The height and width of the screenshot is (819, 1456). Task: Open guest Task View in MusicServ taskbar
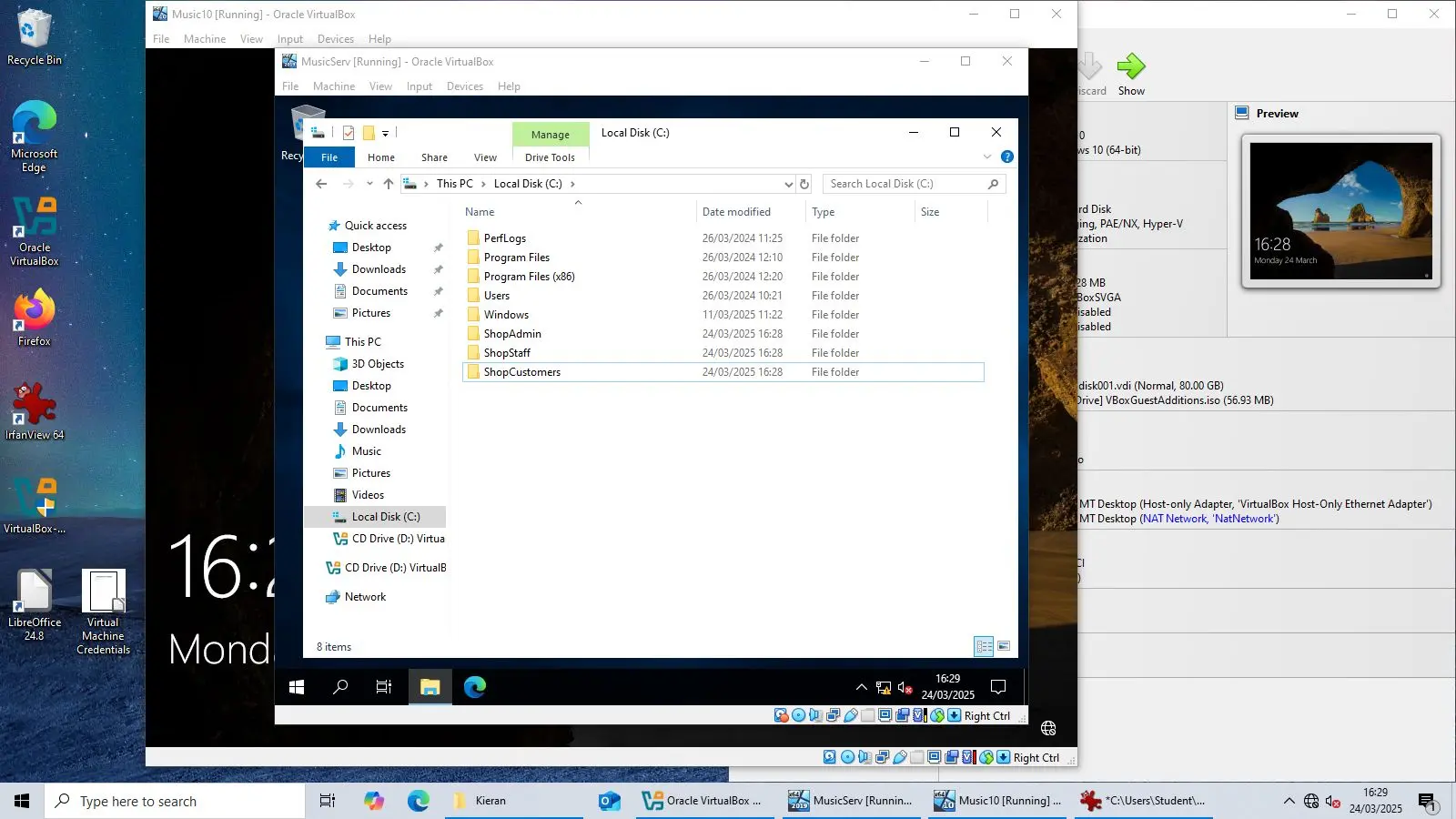tap(384, 687)
